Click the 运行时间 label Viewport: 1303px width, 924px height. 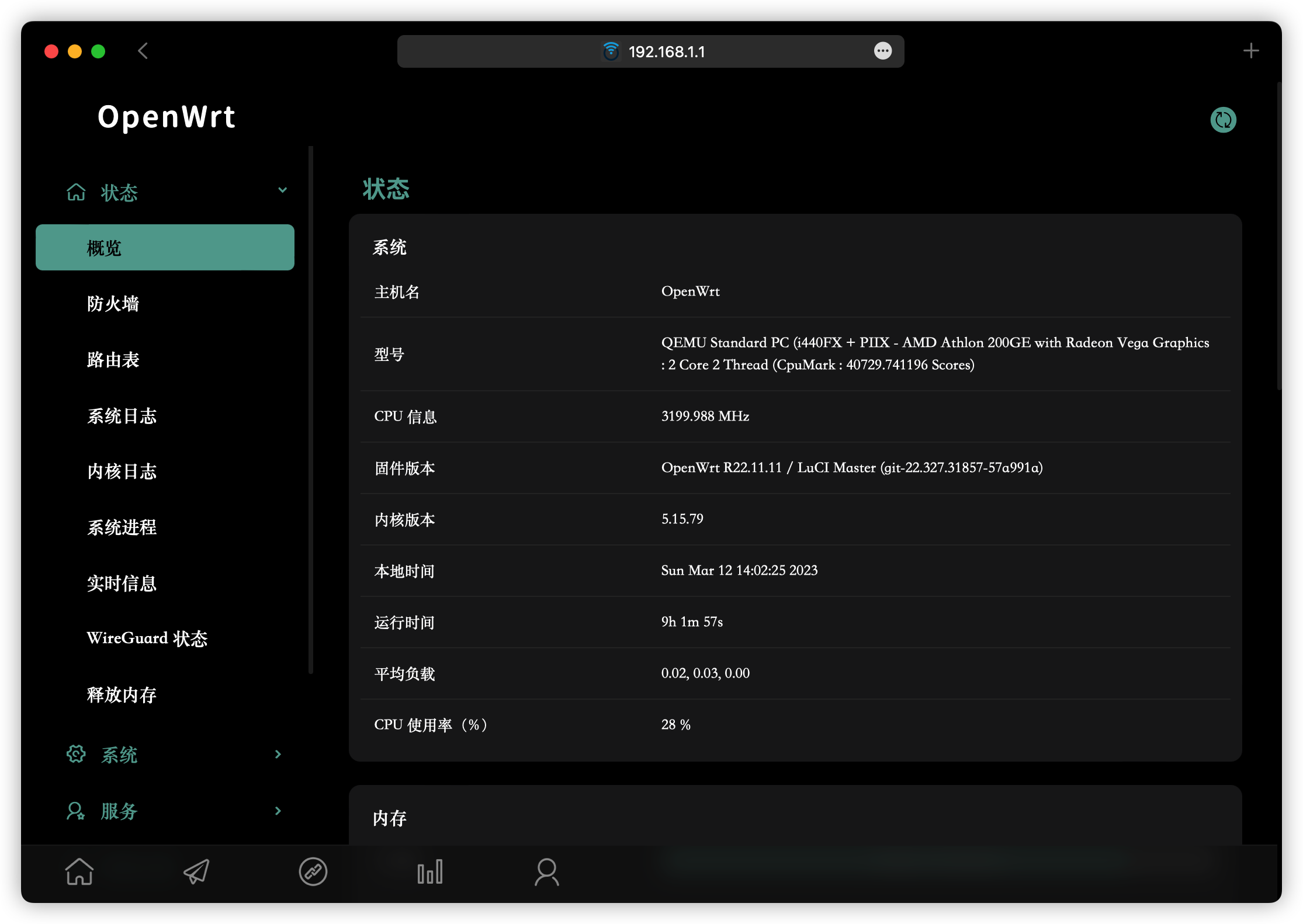(x=404, y=623)
